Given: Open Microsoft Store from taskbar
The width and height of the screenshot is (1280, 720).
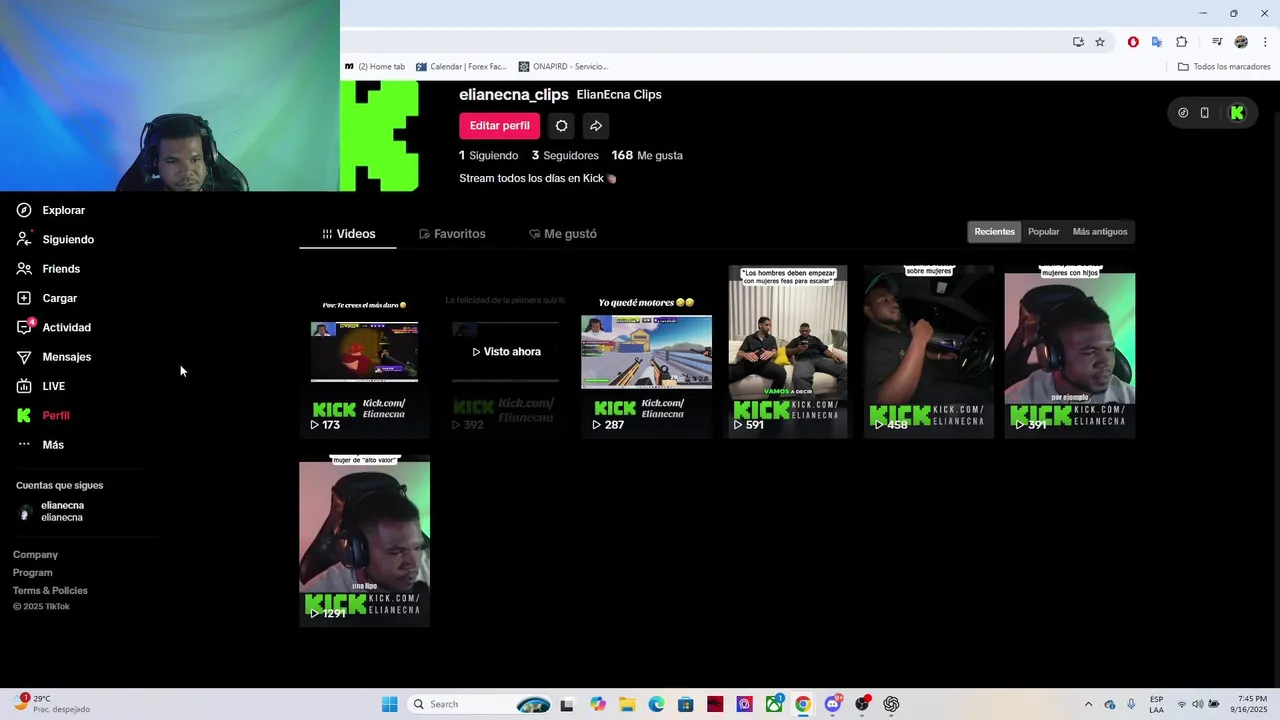Looking at the screenshot, I should click(685, 704).
